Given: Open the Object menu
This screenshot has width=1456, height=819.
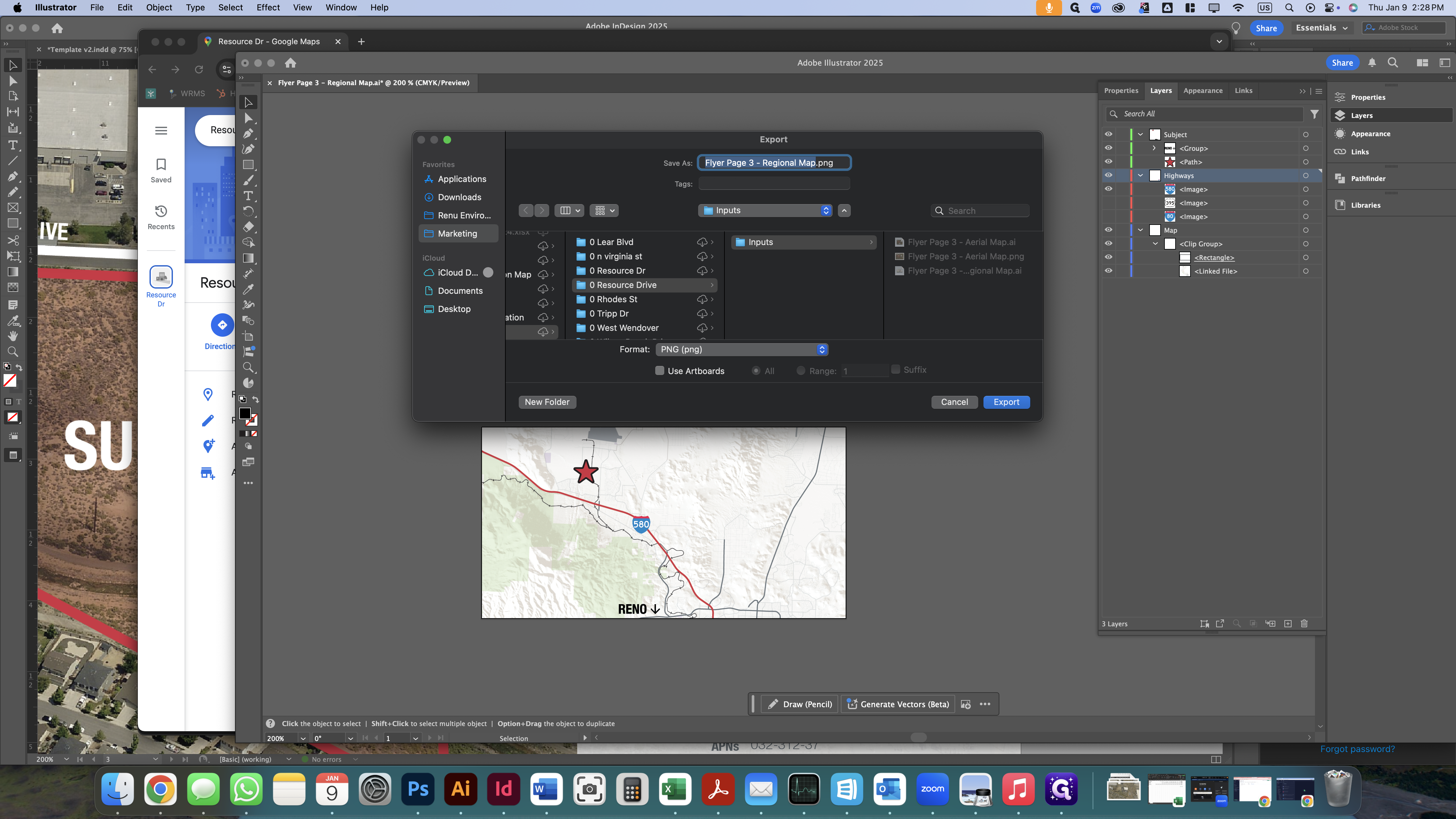Looking at the screenshot, I should pos(159,7).
